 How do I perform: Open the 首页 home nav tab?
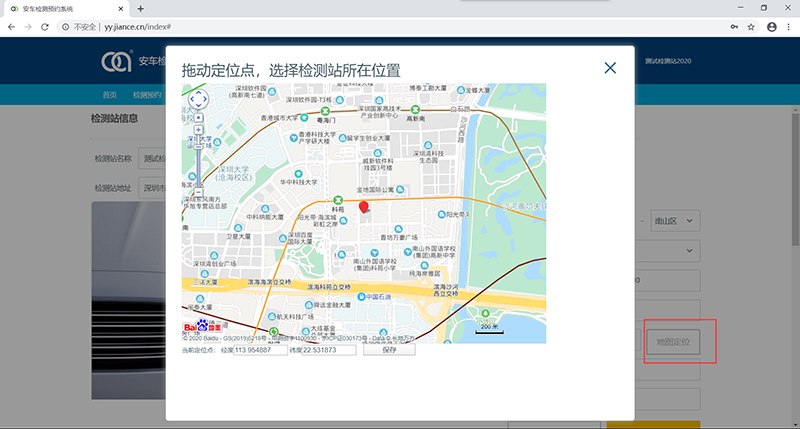point(110,95)
